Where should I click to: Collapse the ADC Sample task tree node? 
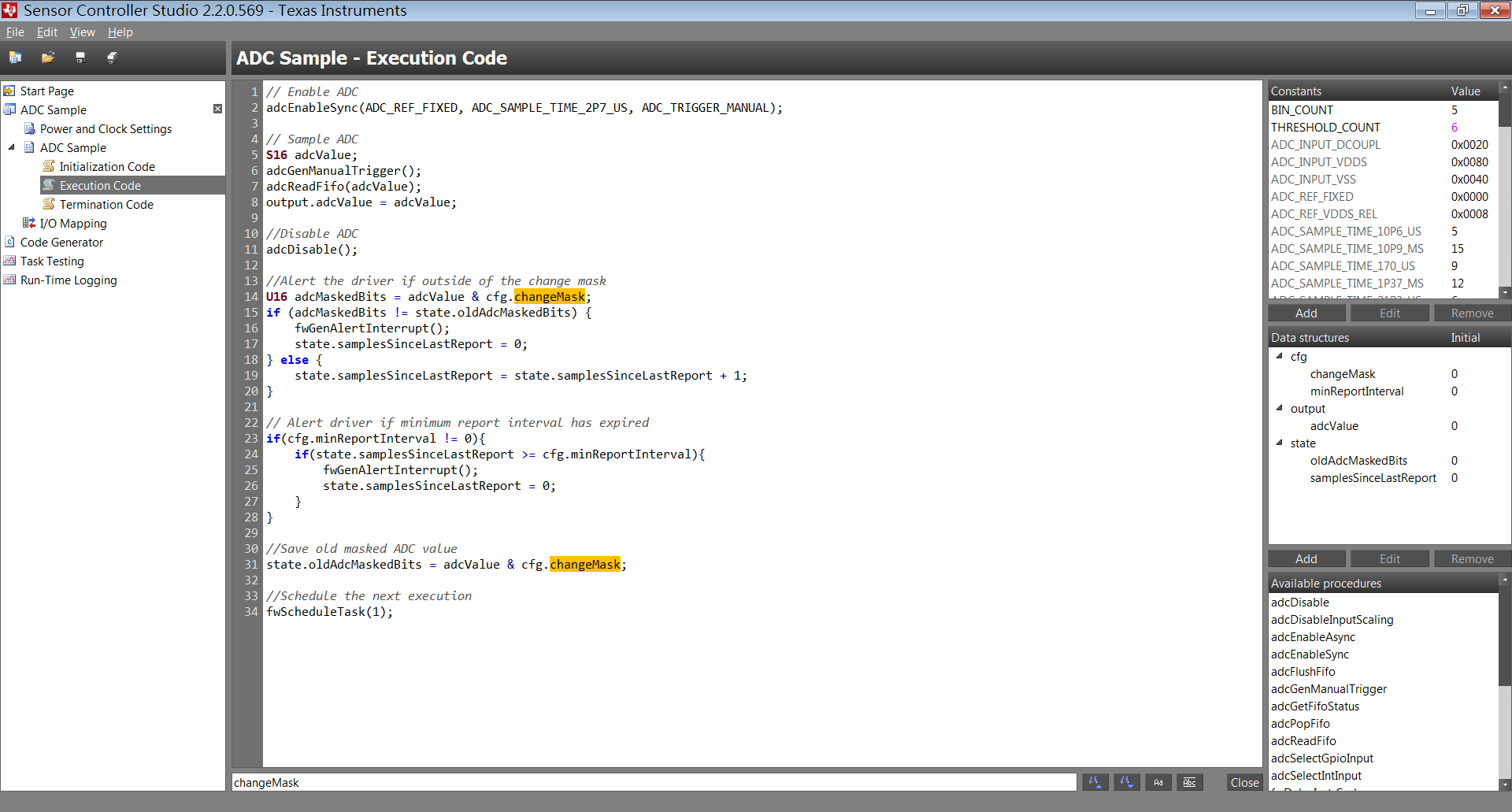pyautogui.click(x=12, y=147)
